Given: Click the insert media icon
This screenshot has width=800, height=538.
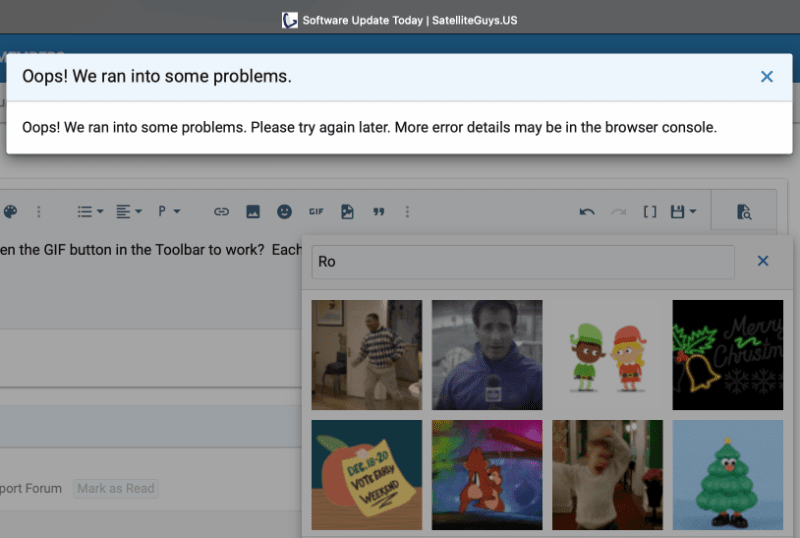Looking at the screenshot, I should pyautogui.click(x=347, y=212).
